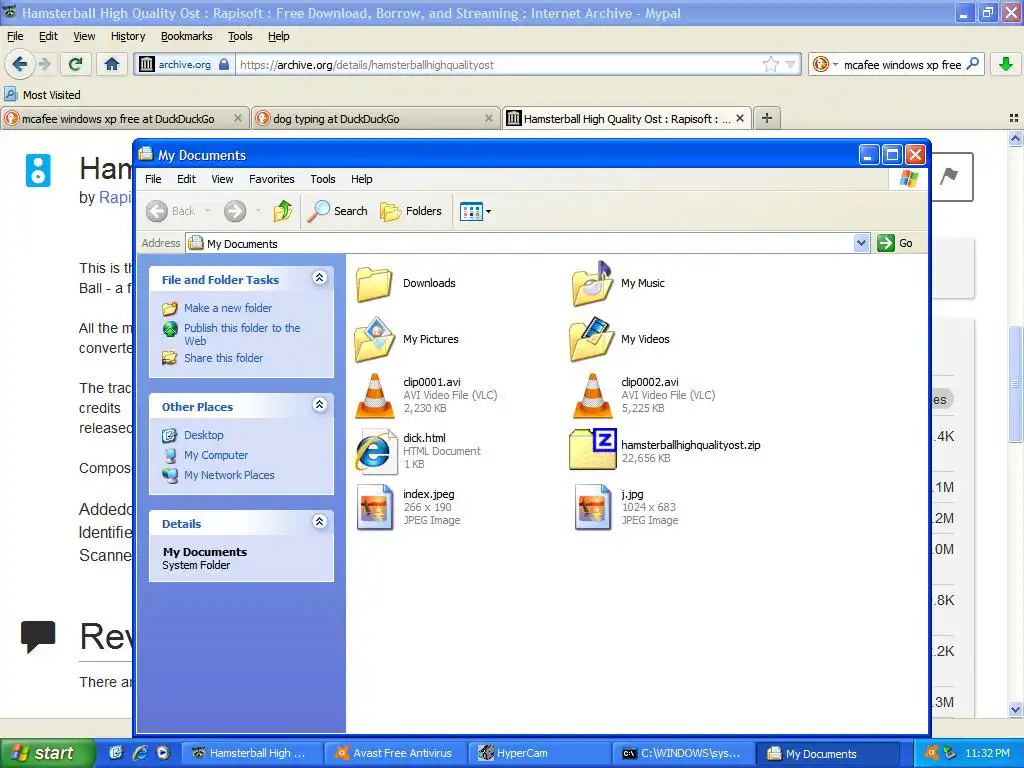Viewport: 1024px width, 768px height.
Task: Switch to HyperCam taskbar item
Action: pyautogui.click(x=539, y=753)
